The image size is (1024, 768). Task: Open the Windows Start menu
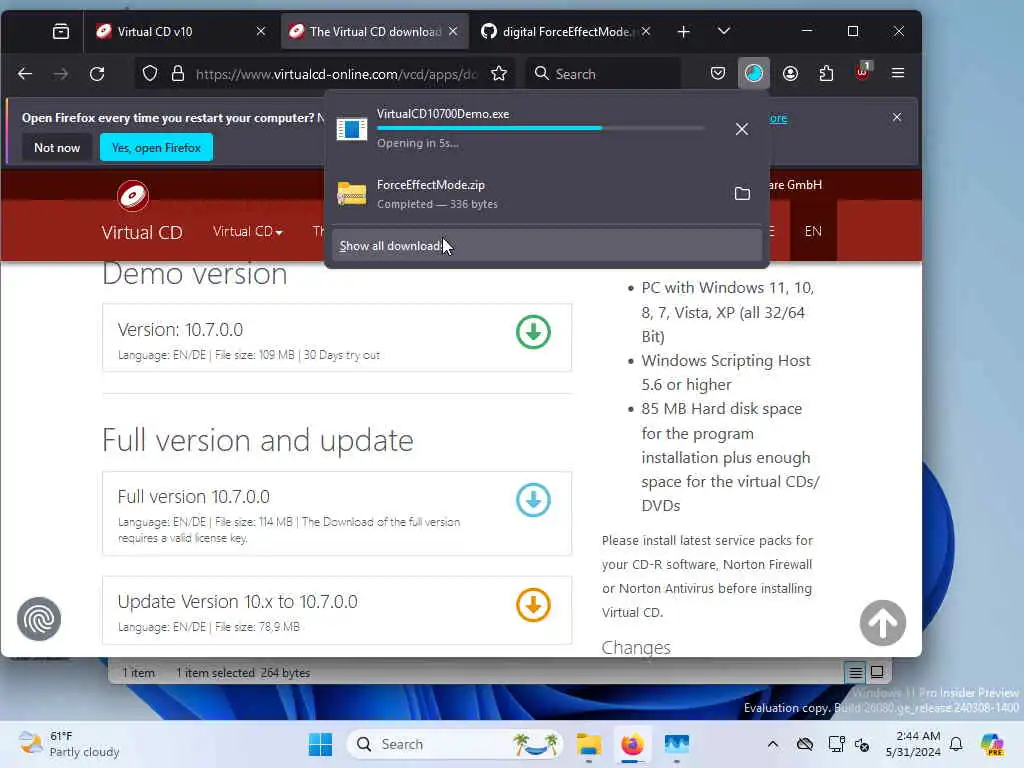point(320,744)
